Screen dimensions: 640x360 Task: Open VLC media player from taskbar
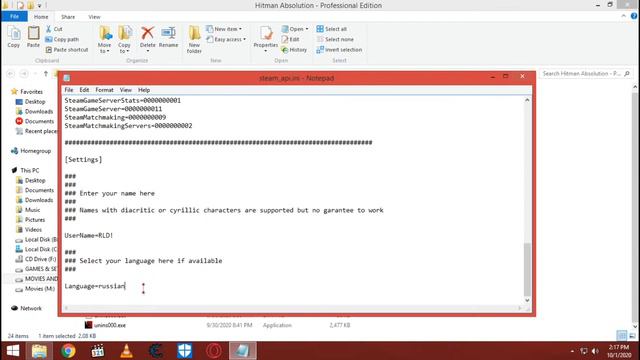click(127, 351)
